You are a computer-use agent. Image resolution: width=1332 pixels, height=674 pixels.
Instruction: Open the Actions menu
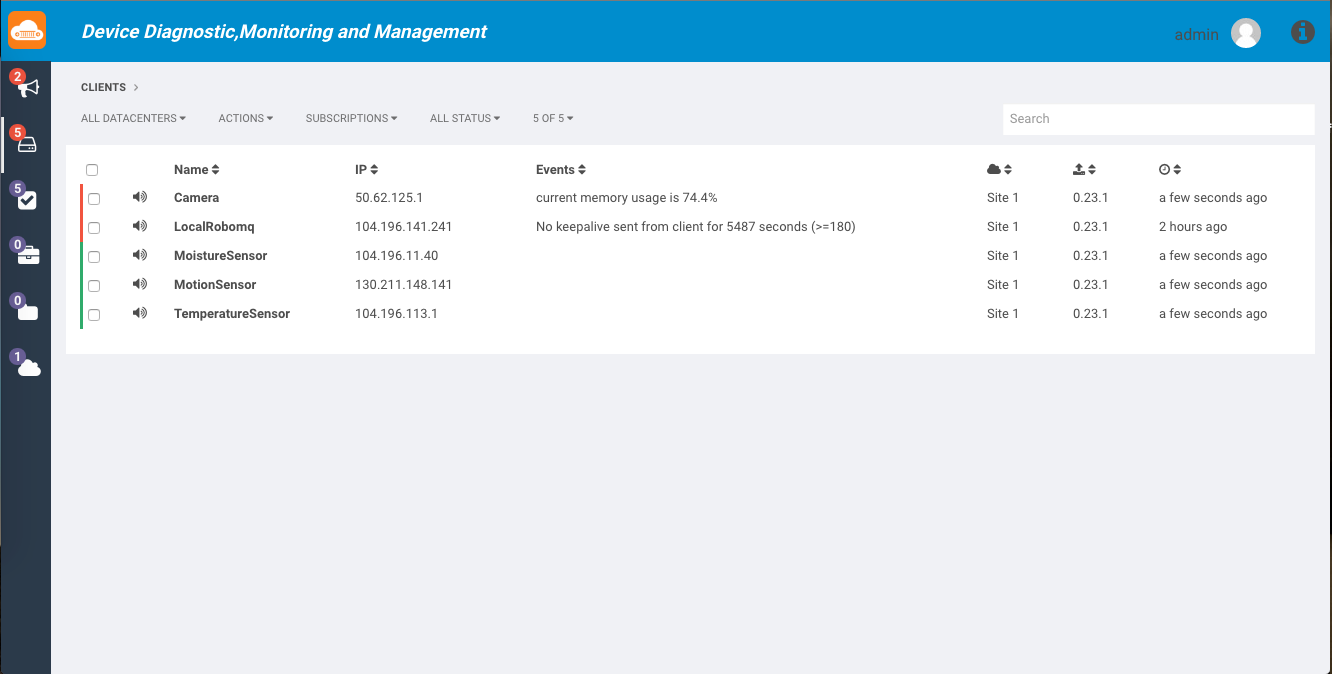[x=245, y=118]
